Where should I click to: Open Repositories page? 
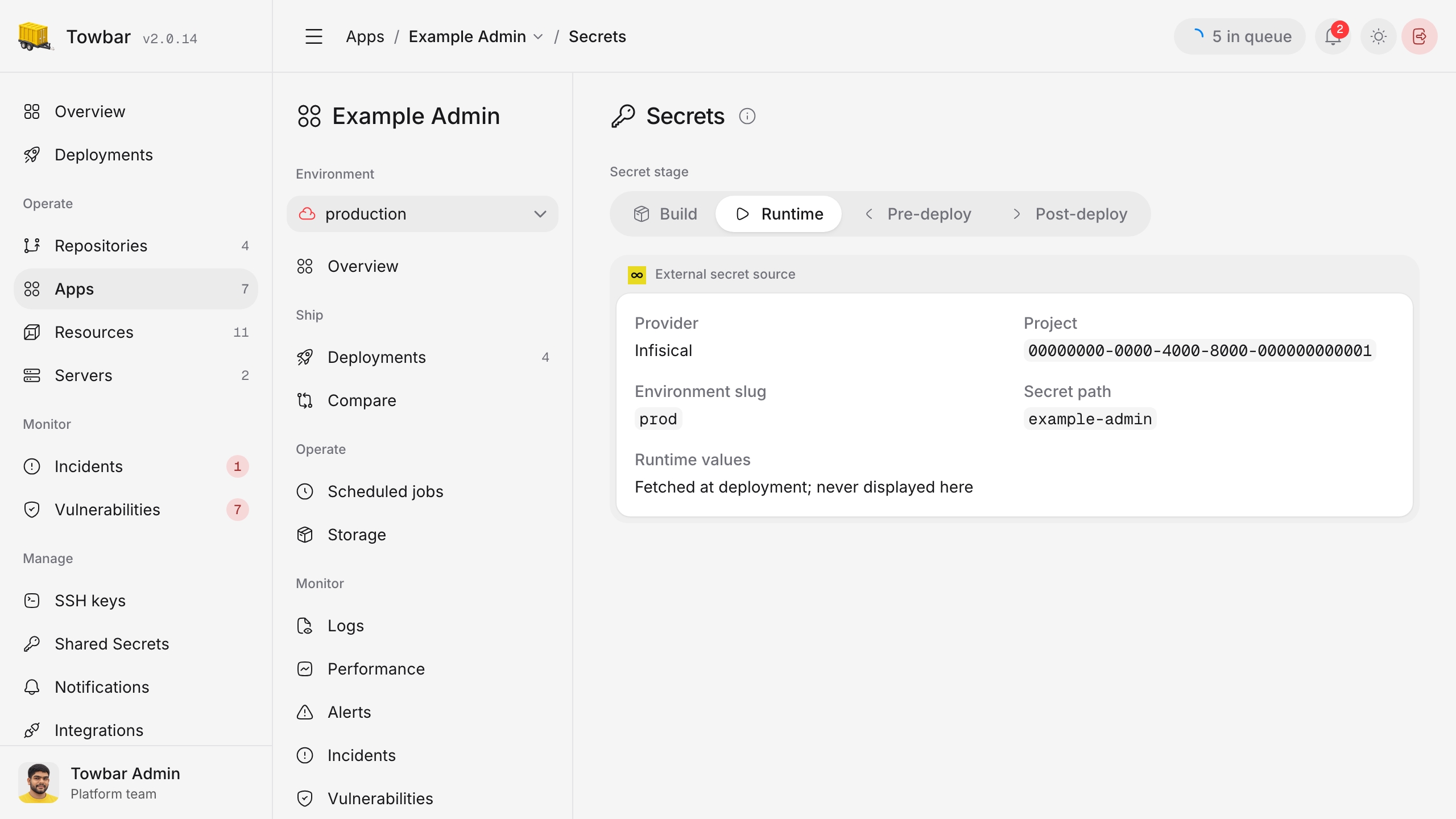tap(135, 246)
